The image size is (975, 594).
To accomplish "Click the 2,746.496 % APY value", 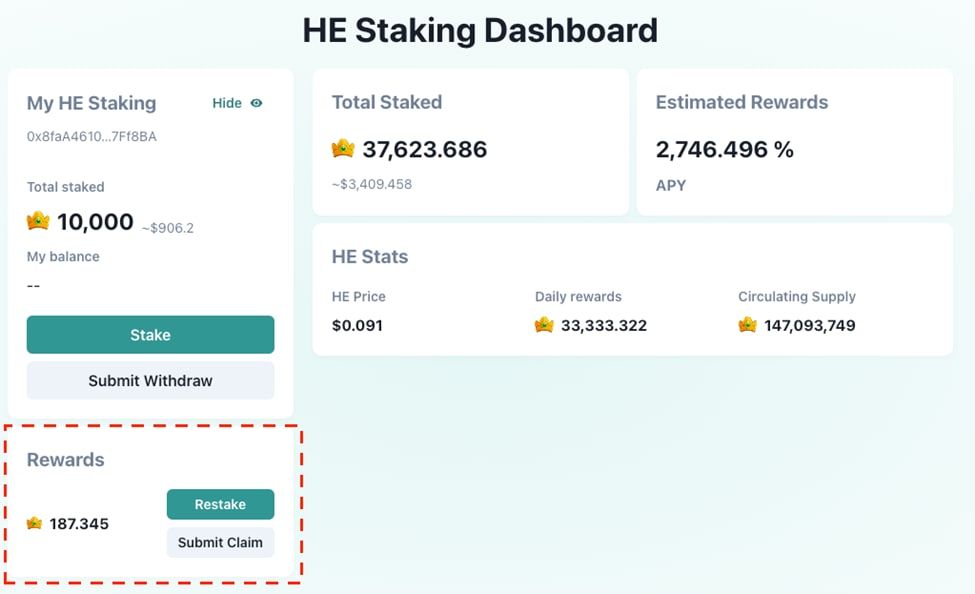I will tap(724, 150).
